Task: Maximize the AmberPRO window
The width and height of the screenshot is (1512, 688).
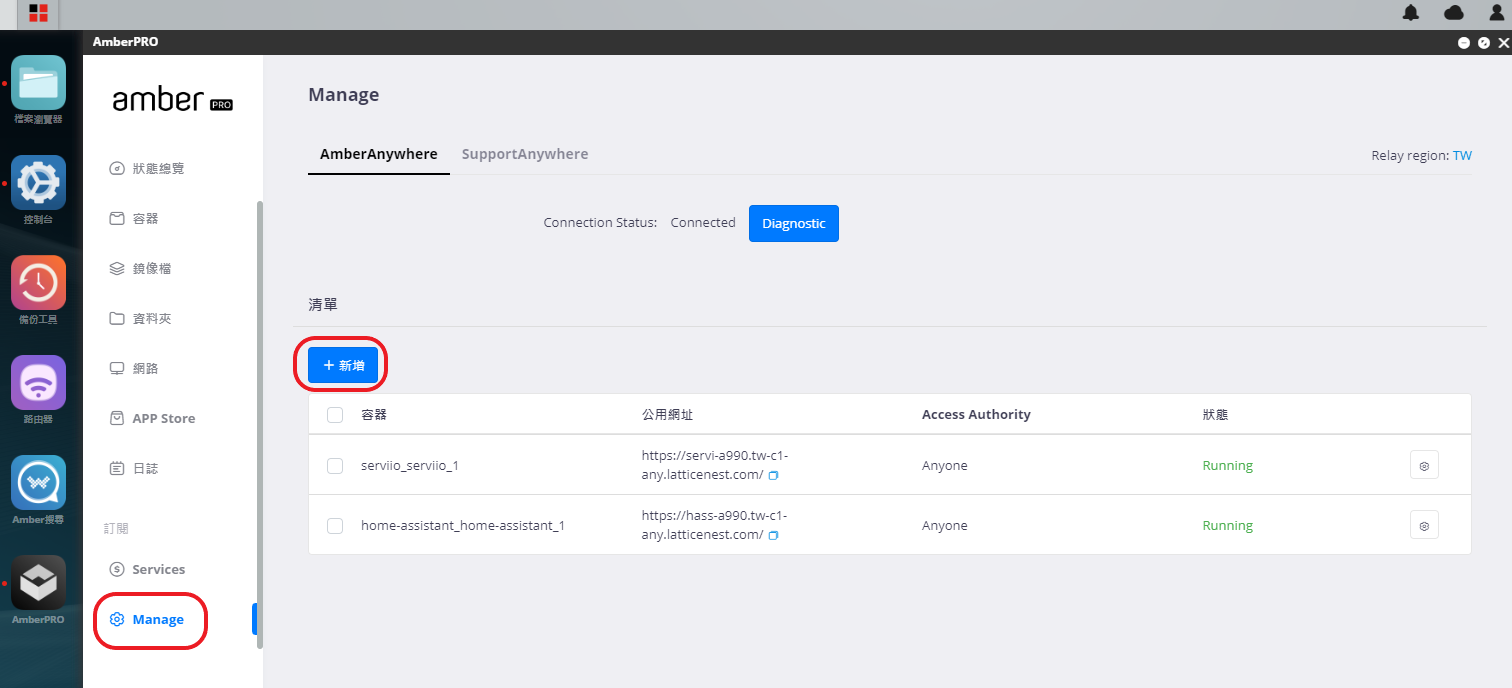Action: [1484, 43]
